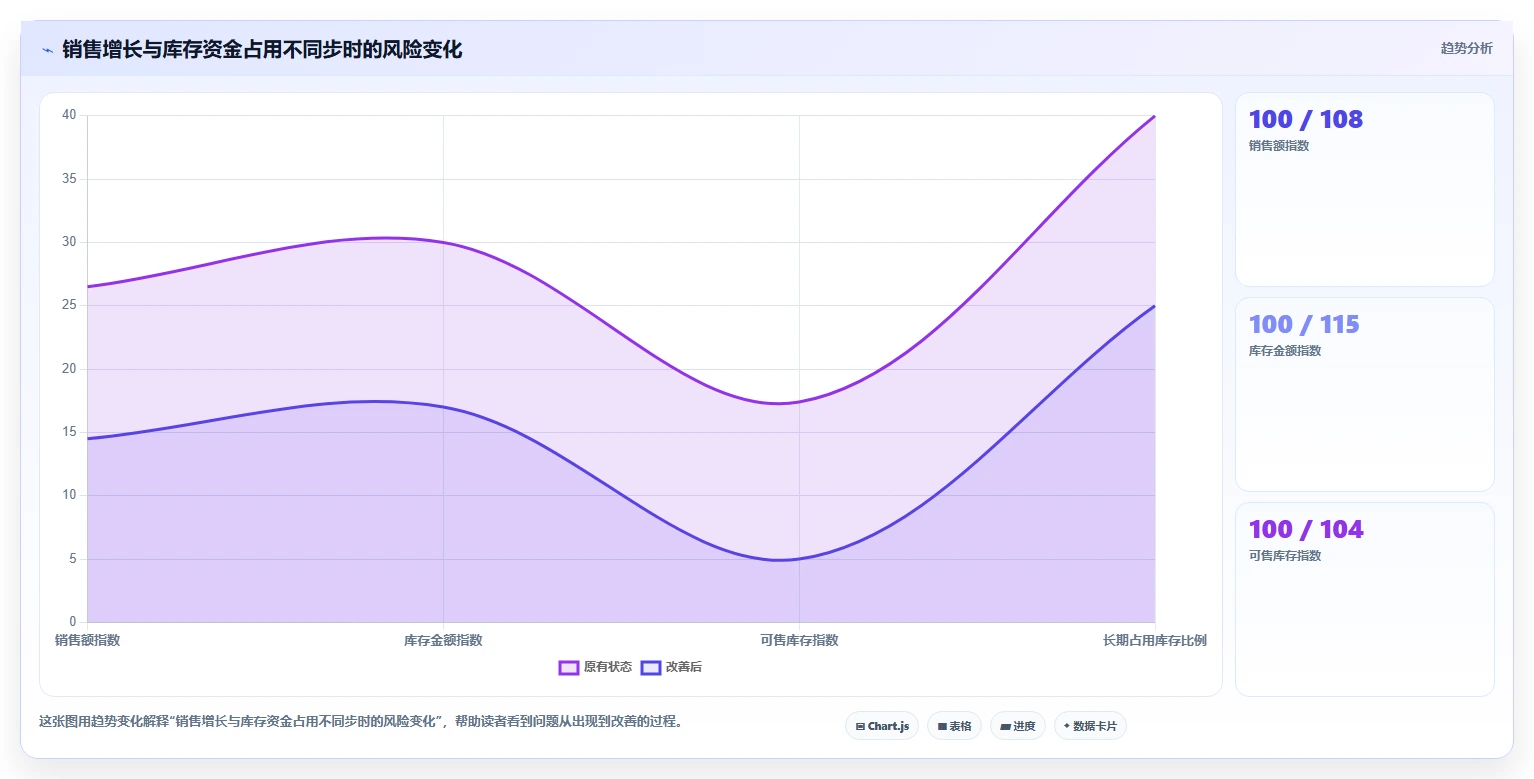This screenshot has width=1534, height=779.
Task: Click the chart title 销售增长与库存资金占用不同步时的风险变化
Action: coord(262,49)
